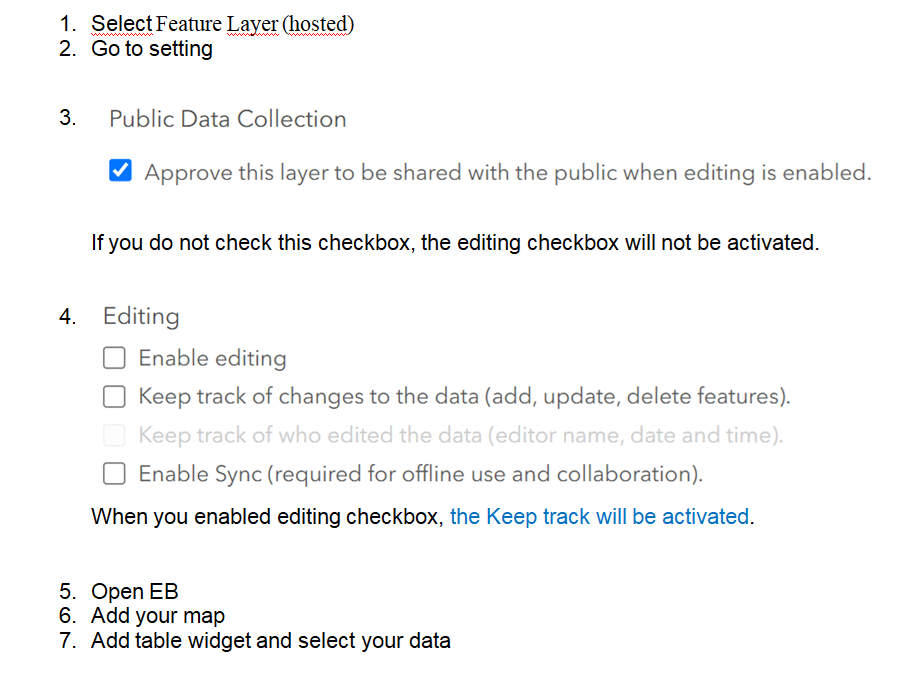
Task: Click the Editing section heading
Action: [140, 316]
